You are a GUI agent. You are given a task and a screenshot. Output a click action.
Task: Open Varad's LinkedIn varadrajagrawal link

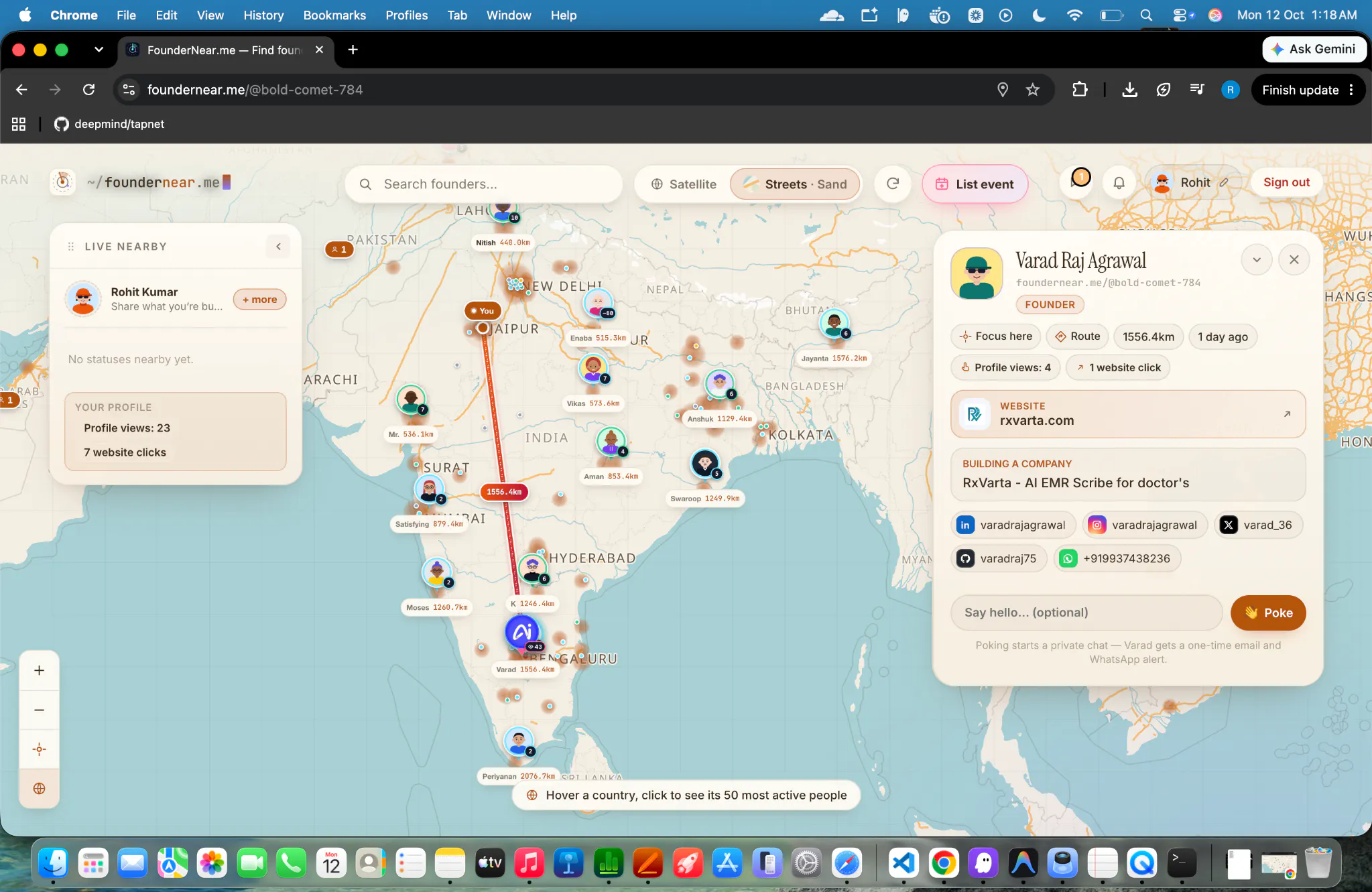tap(1013, 525)
